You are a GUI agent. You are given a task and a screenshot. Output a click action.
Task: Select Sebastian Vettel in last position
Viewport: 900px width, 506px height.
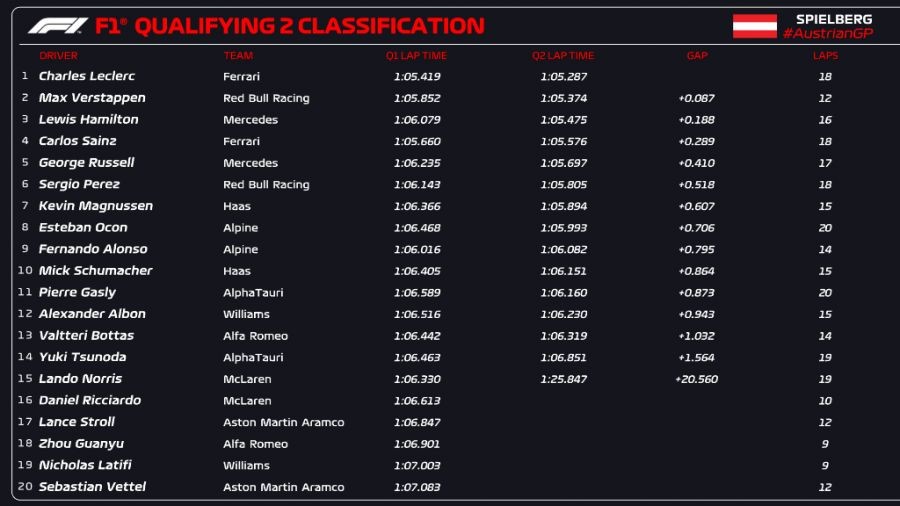click(x=92, y=487)
